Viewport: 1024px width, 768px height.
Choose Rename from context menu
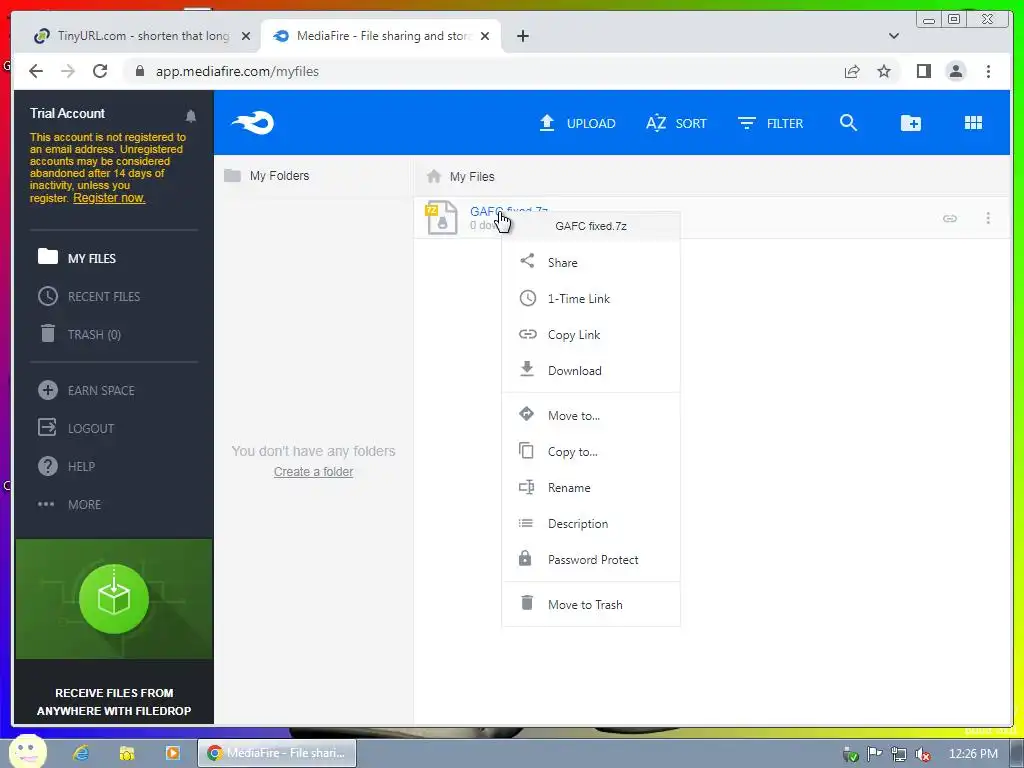point(590,487)
